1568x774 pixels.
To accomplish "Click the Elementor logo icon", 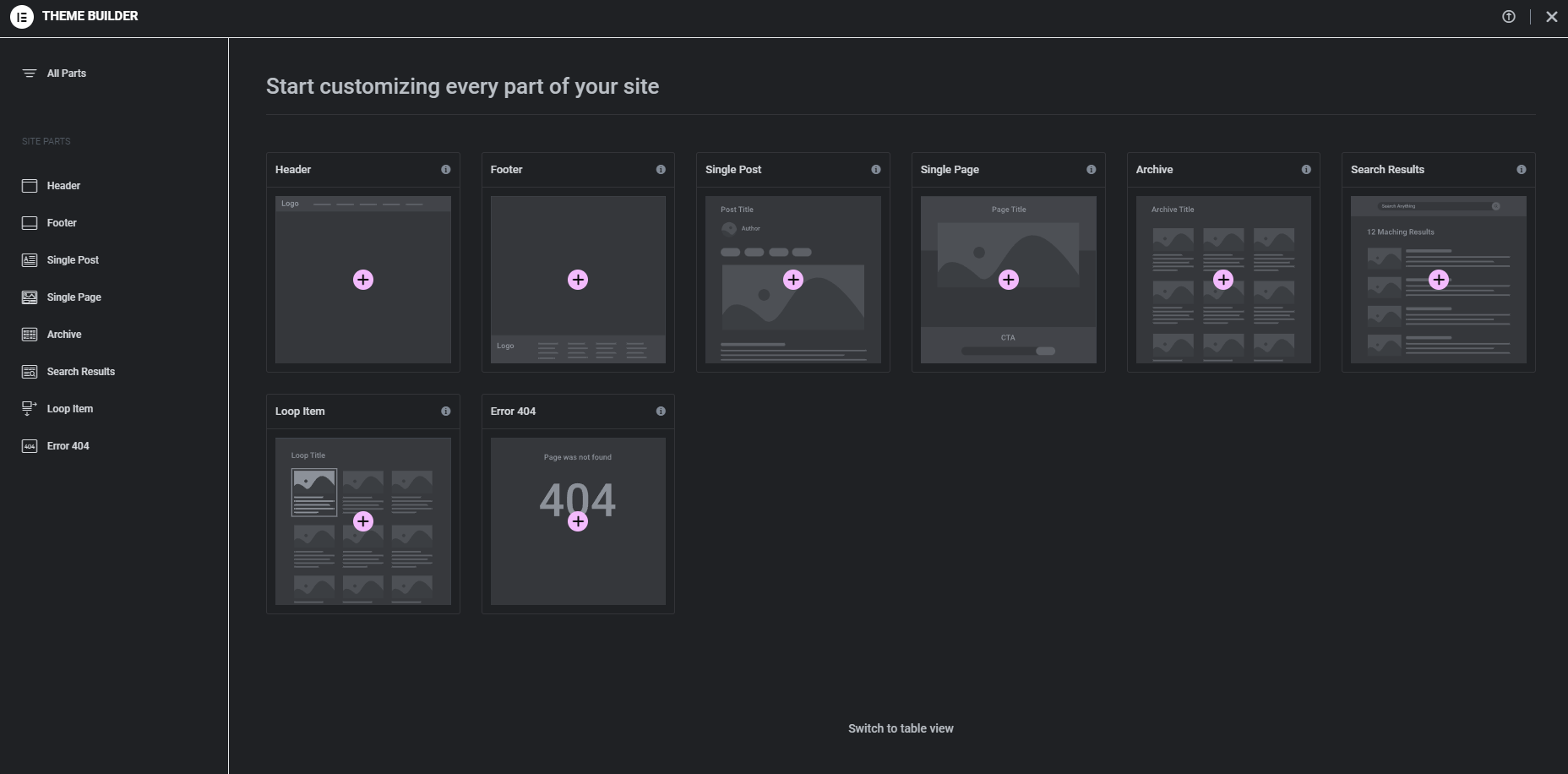I will click(22, 16).
